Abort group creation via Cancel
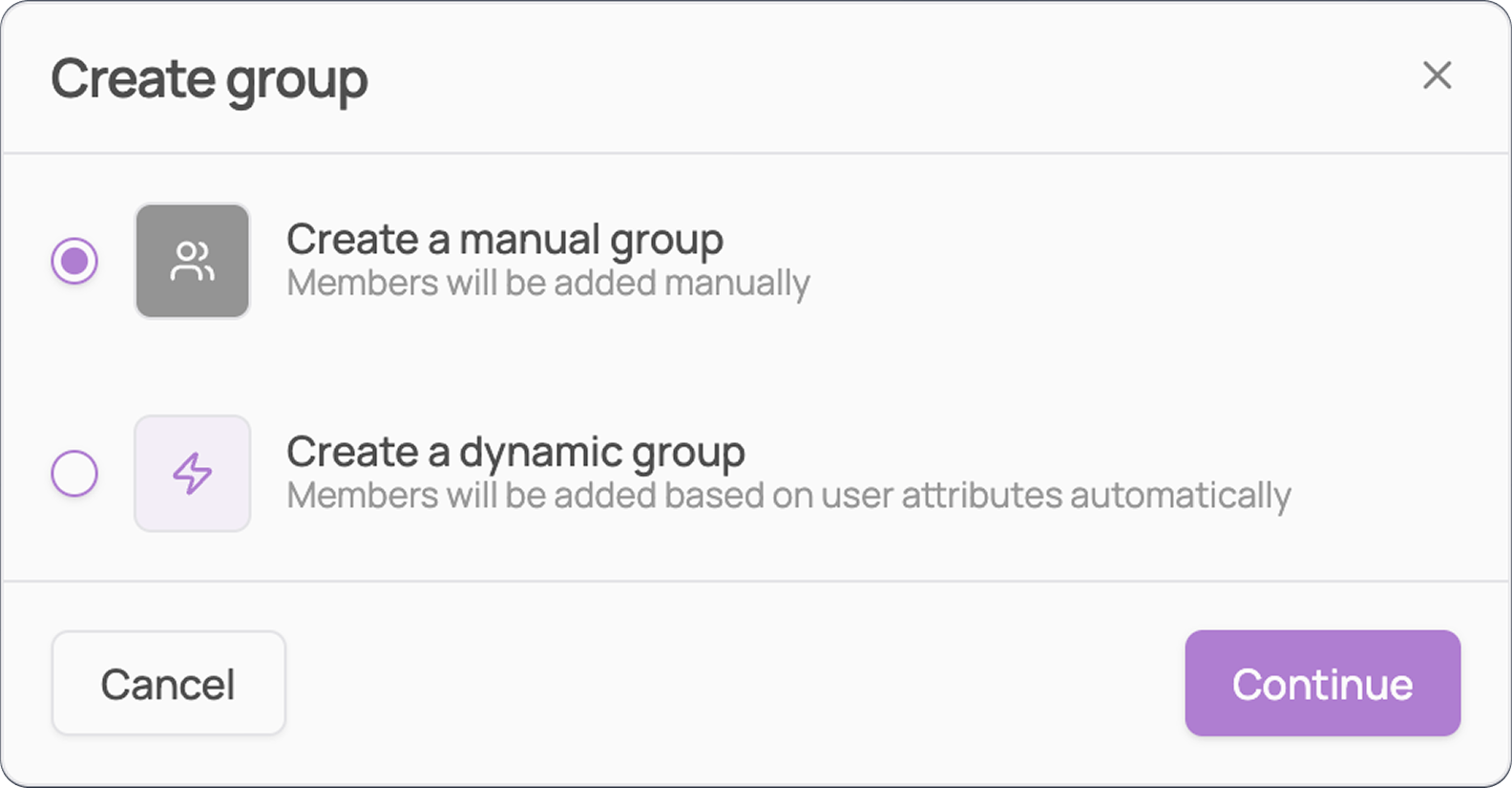 (168, 683)
